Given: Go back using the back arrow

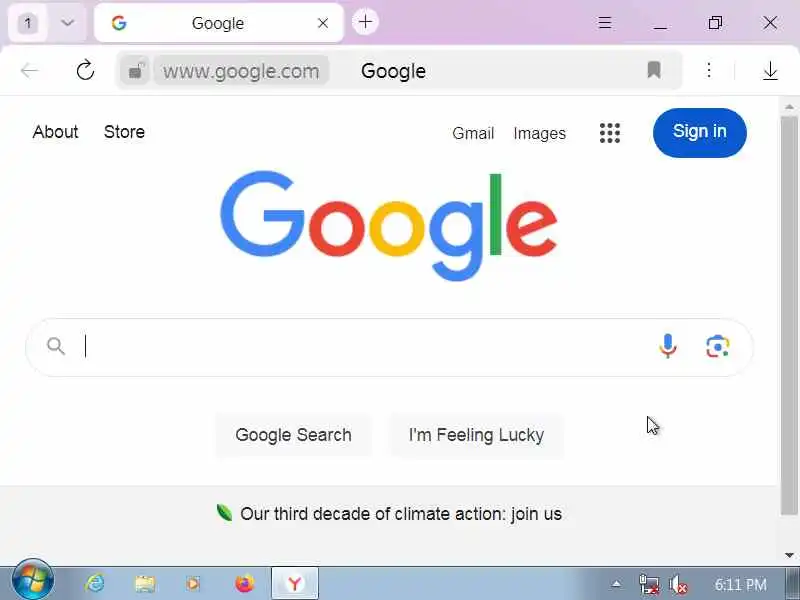Looking at the screenshot, I should coord(30,70).
